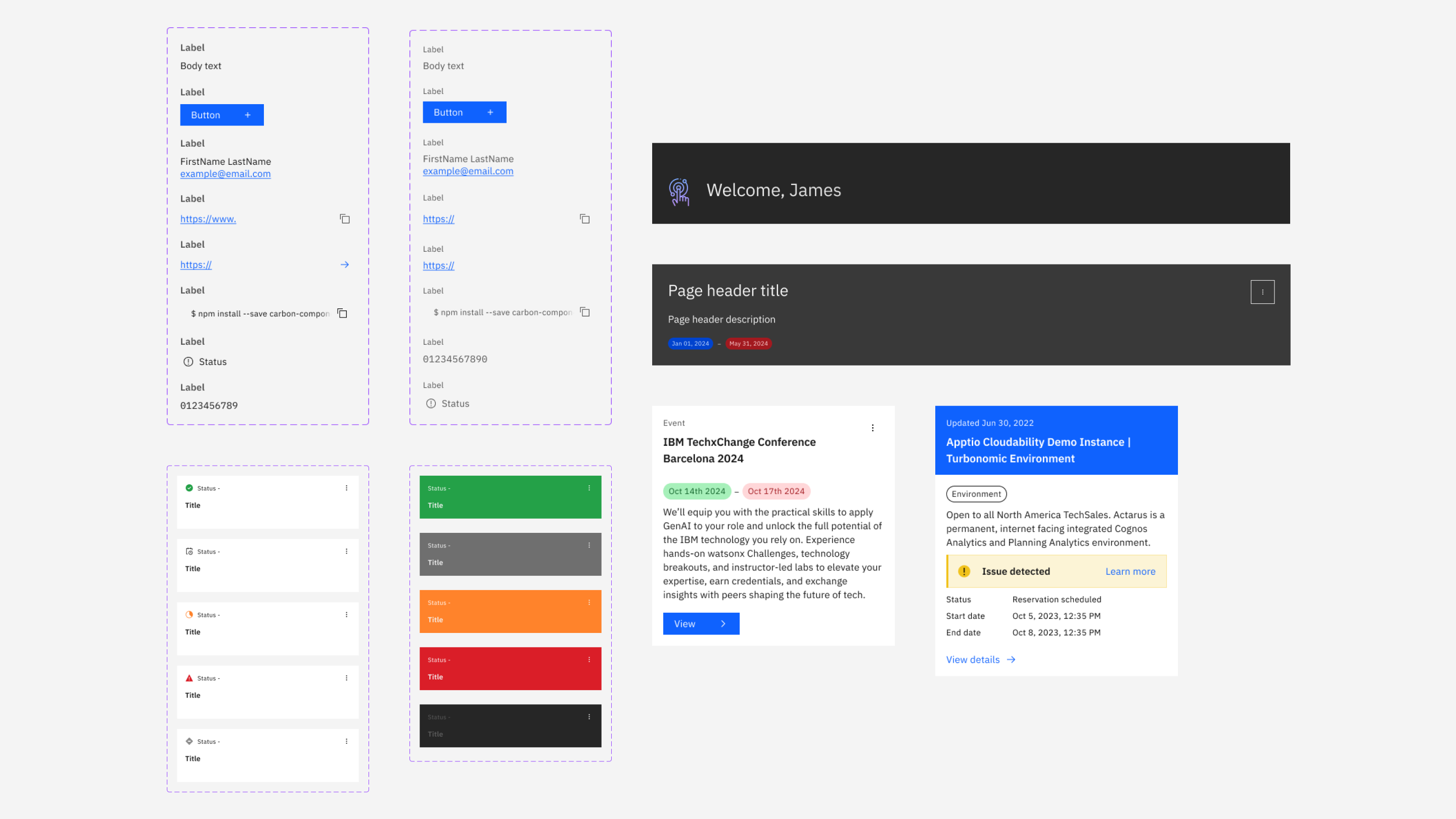This screenshot has height=819, width=1456.
Task: Click the yellow warning icon beside Issue detected
Action: click(964, 571)
